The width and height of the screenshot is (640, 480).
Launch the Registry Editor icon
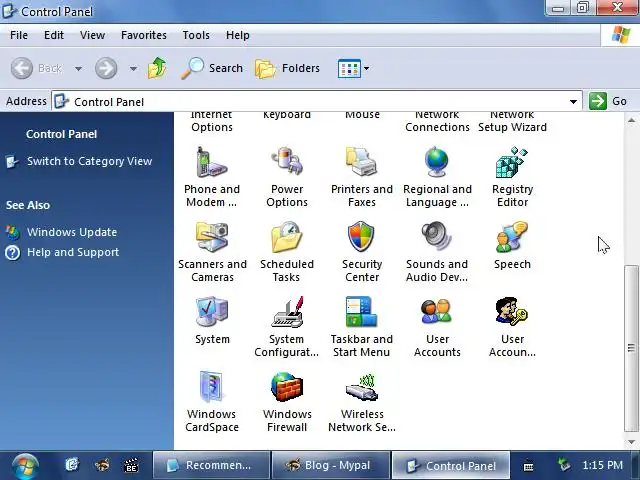512,162
